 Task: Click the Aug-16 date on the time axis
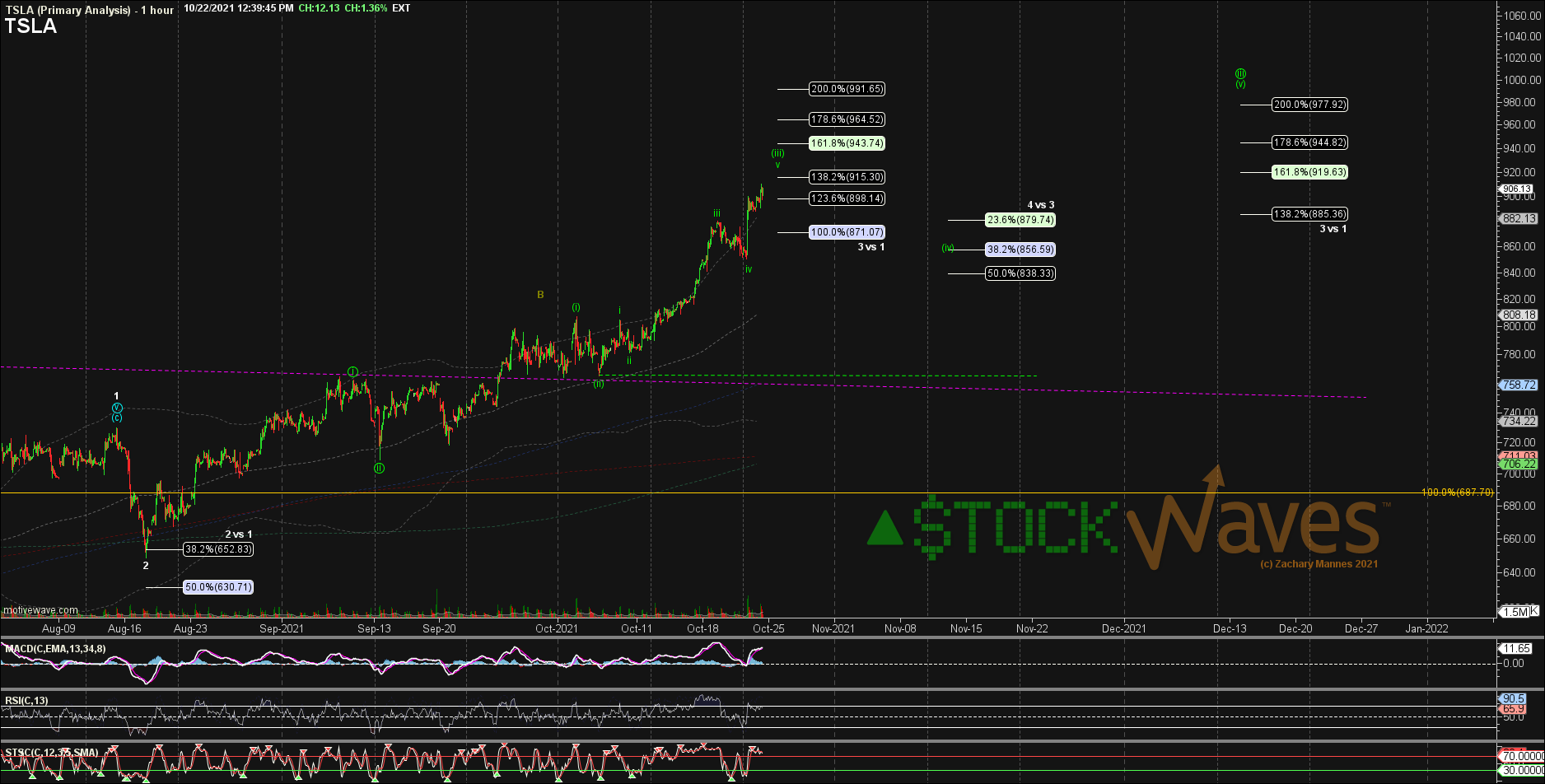pos(124,628)
